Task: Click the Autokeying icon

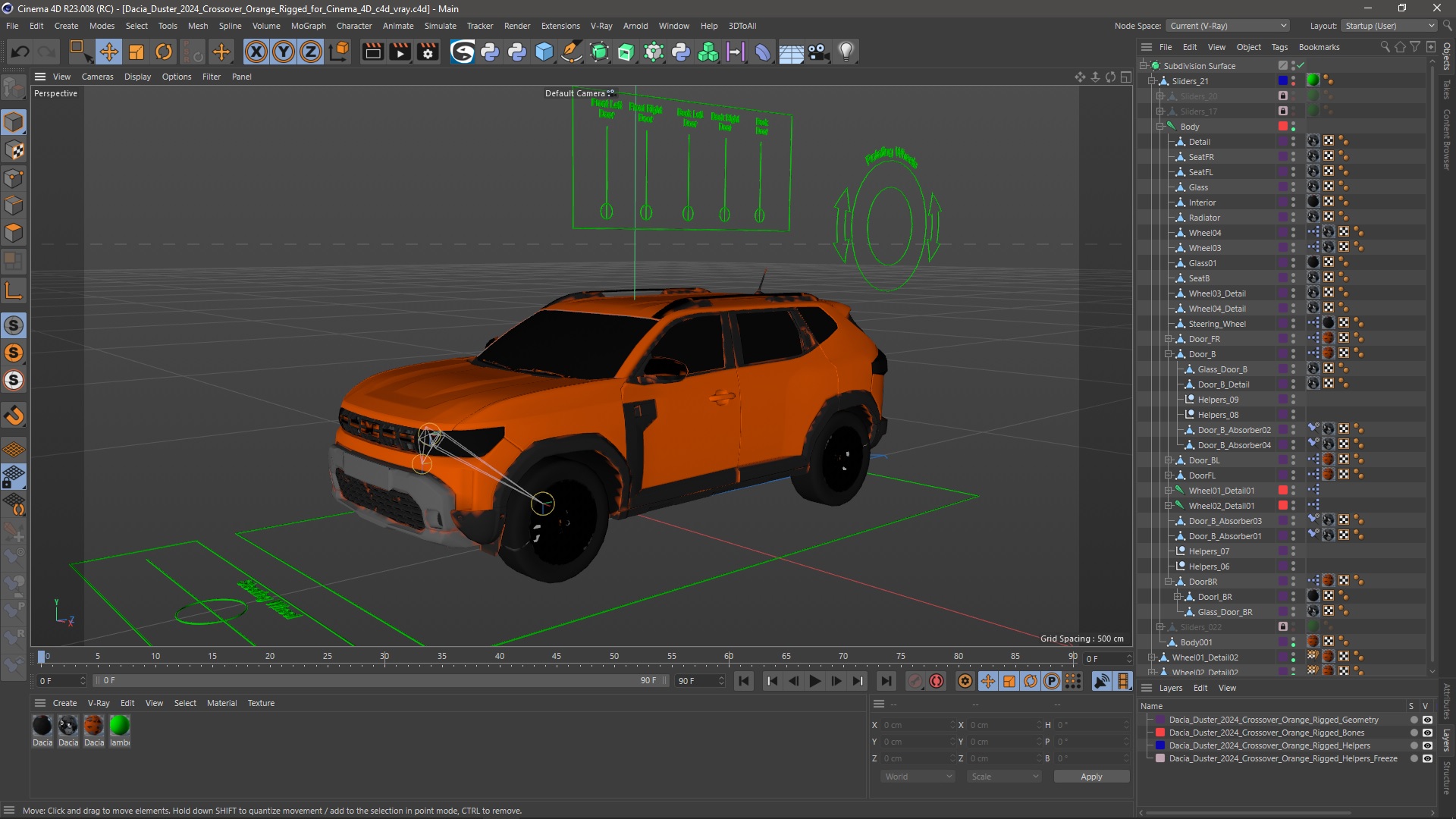Action: point(937,681)
